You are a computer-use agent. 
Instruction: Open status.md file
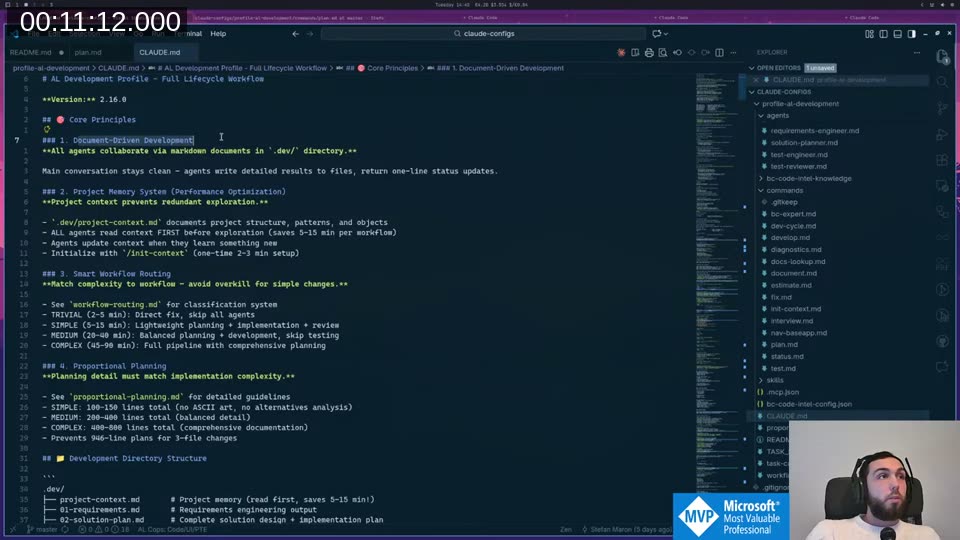tap(787, 356)
